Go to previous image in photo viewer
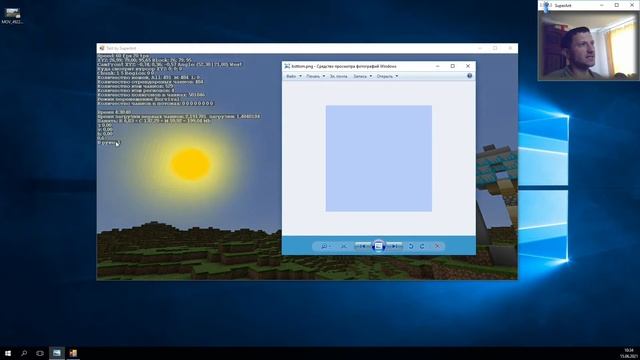Screen dimensions: 640x360 362,246
